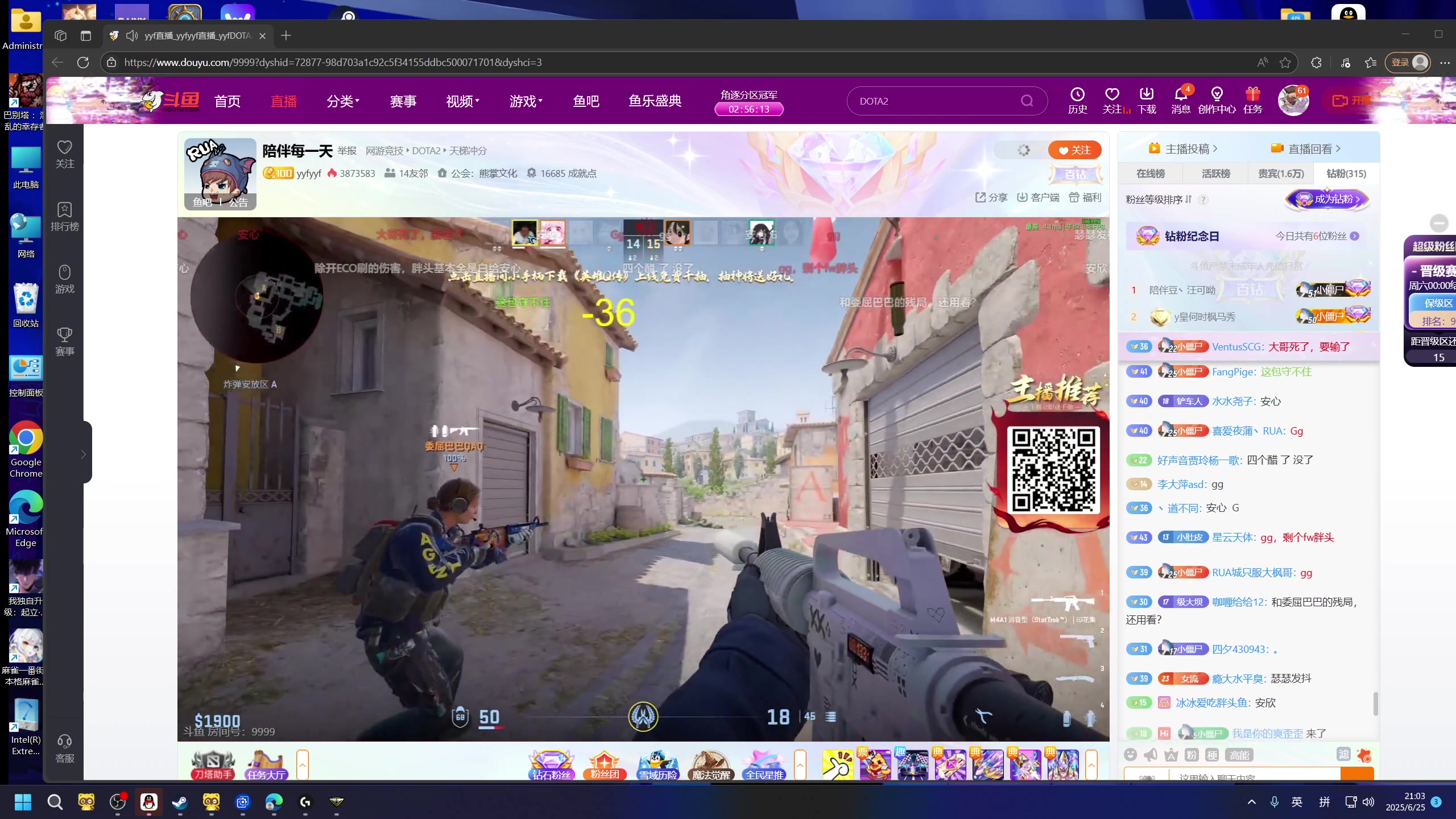Switch to 贵宾(1.6万) tab
Image resolution: width=1456 pixels, height=819 pixels.
point(1281,173)
